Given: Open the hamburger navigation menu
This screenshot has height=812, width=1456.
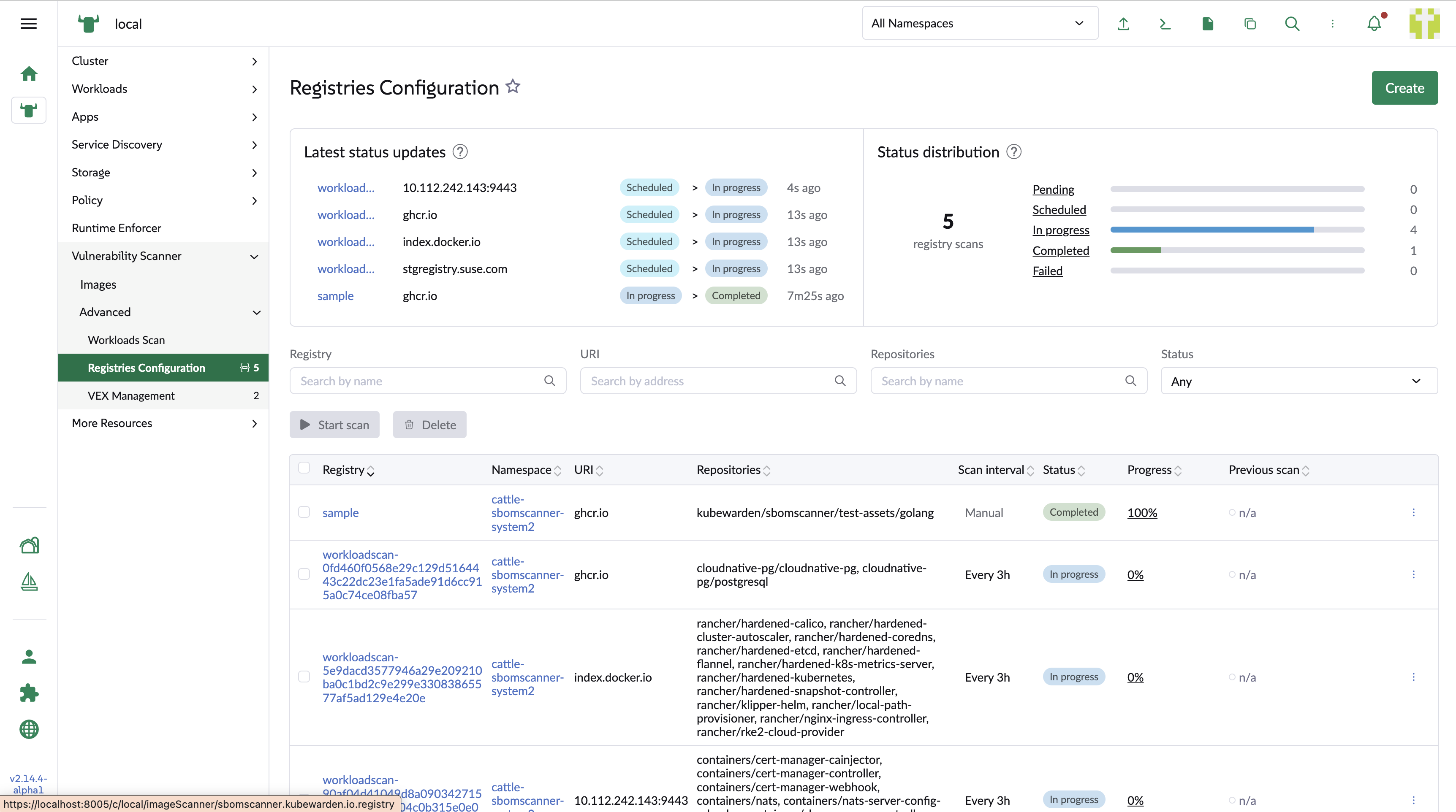Looking at the screenshot, I should tap(28, 24).
